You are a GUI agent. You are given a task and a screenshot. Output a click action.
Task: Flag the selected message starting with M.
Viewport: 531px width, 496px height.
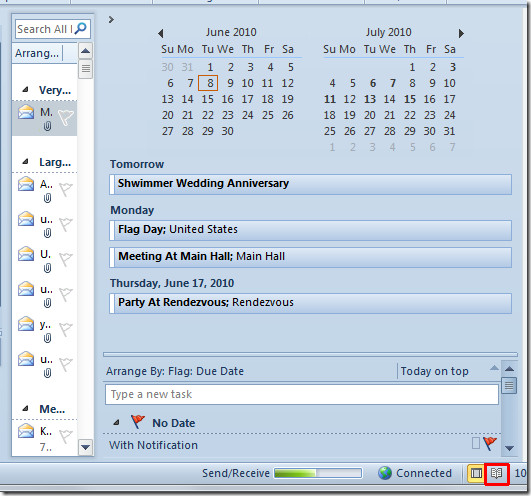coord(65,117)
